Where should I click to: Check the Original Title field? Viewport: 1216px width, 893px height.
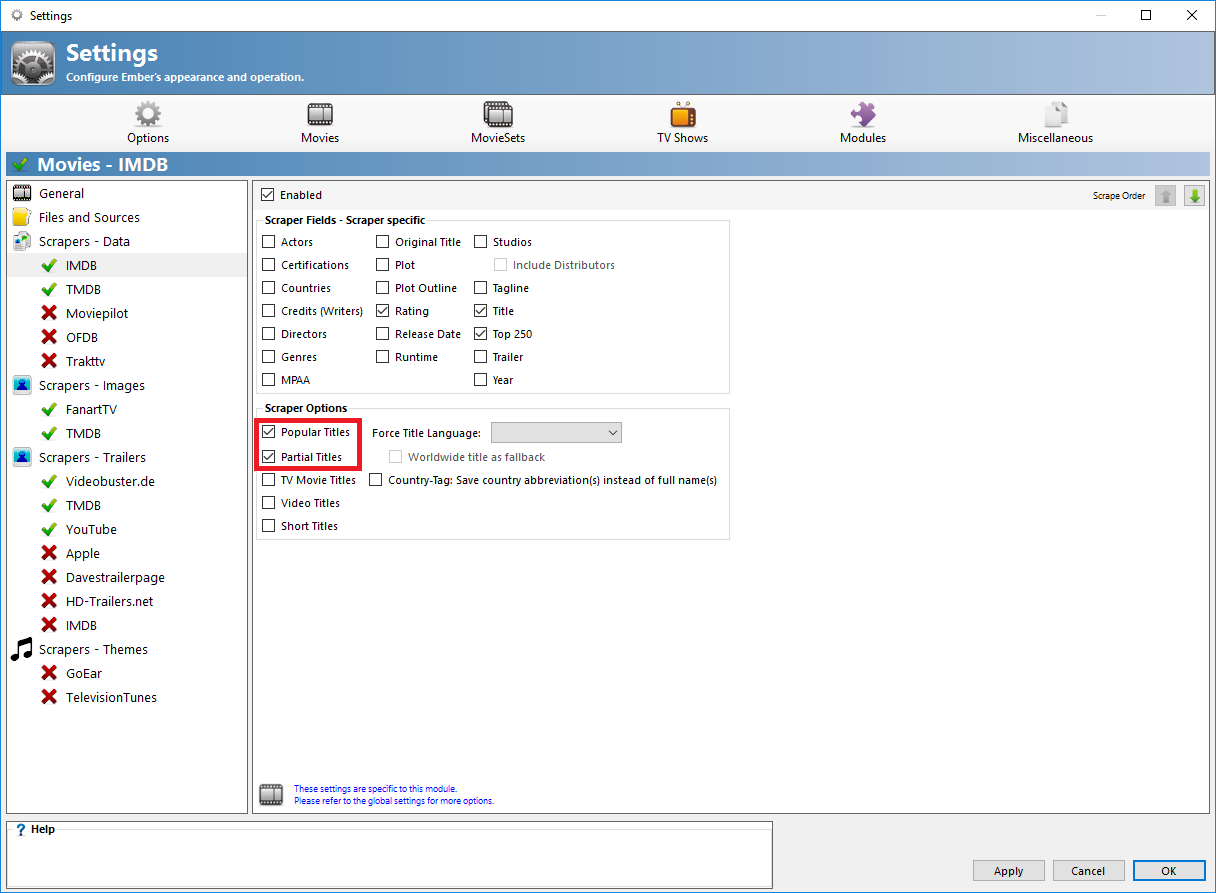coord(383,242)
